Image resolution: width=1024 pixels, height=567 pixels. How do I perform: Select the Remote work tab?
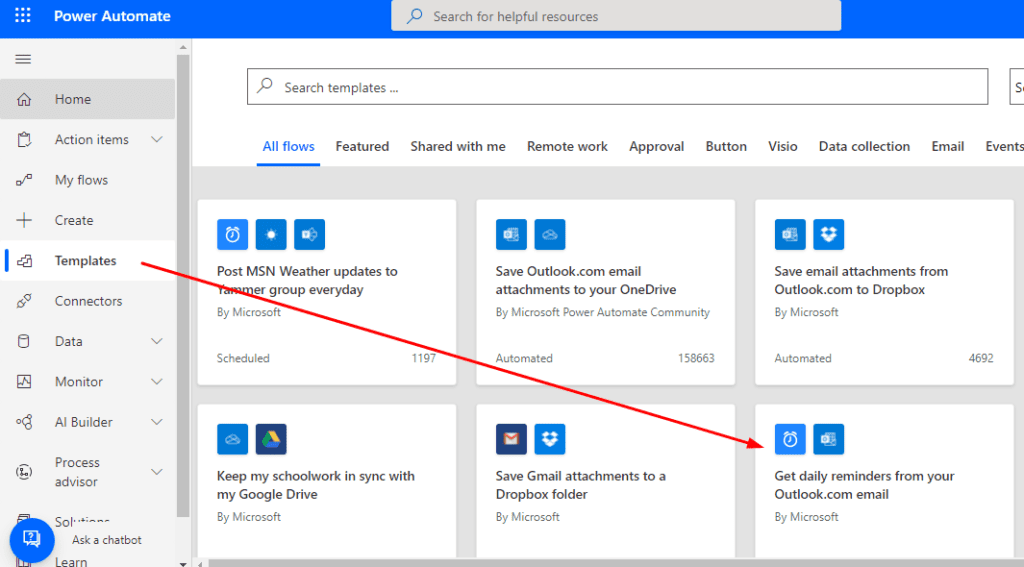pos(567,146)
